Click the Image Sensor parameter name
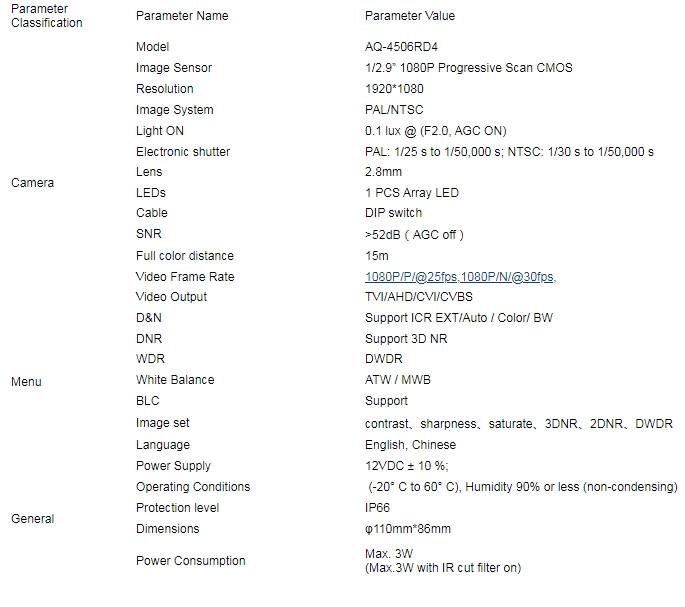The height and width of the screenshot is (607, 685). pos(174,68)
